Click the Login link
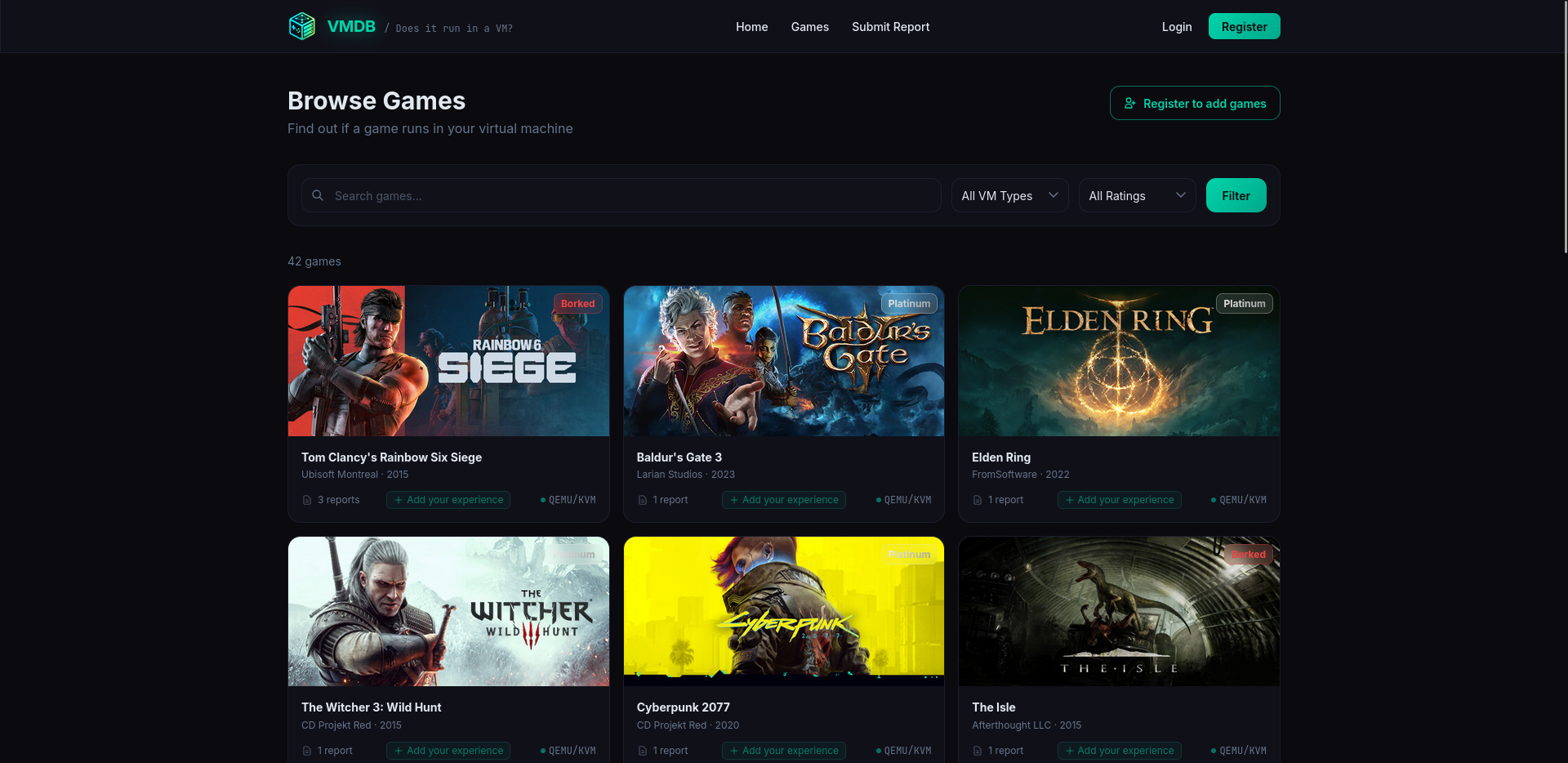Image resolution: width=1568 pixels, height=763 pixels. (1176, 27)
